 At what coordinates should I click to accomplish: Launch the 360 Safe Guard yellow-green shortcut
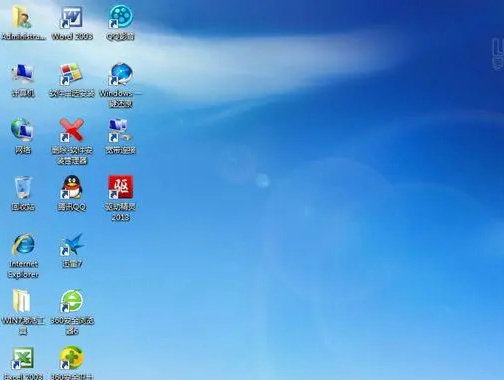[72, 358]
